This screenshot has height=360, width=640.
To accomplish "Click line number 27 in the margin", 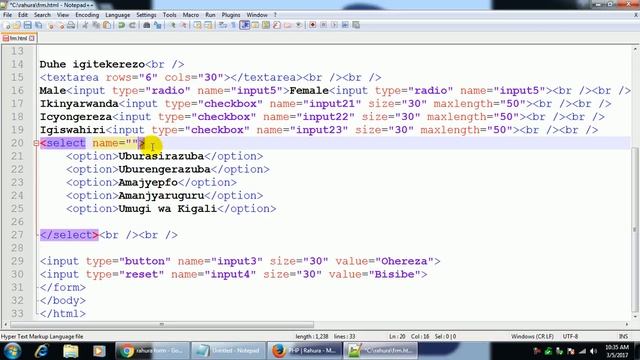I will click(x=17, y=235).
